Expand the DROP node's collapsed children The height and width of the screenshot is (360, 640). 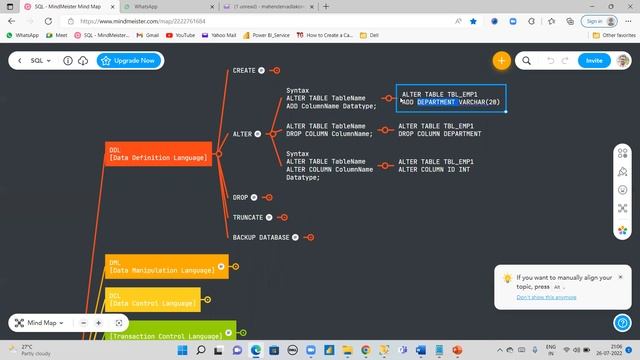pyautogui.click(x=269, y=198)
